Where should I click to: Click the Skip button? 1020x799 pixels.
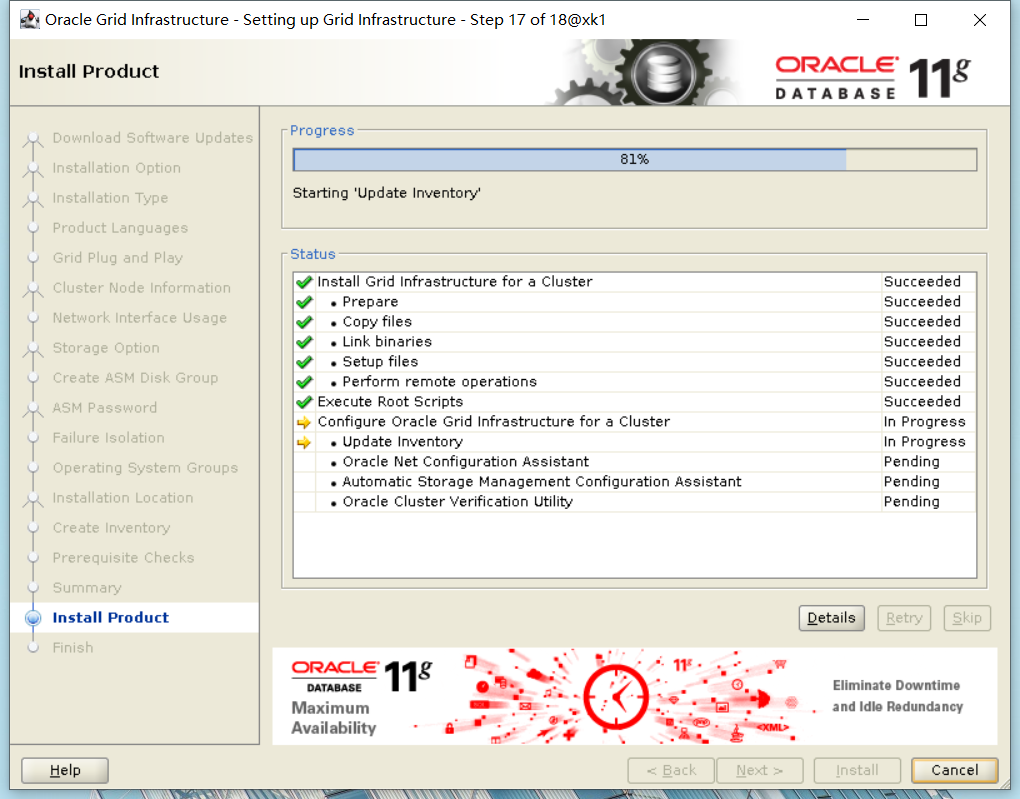click(x=967, y=617)
